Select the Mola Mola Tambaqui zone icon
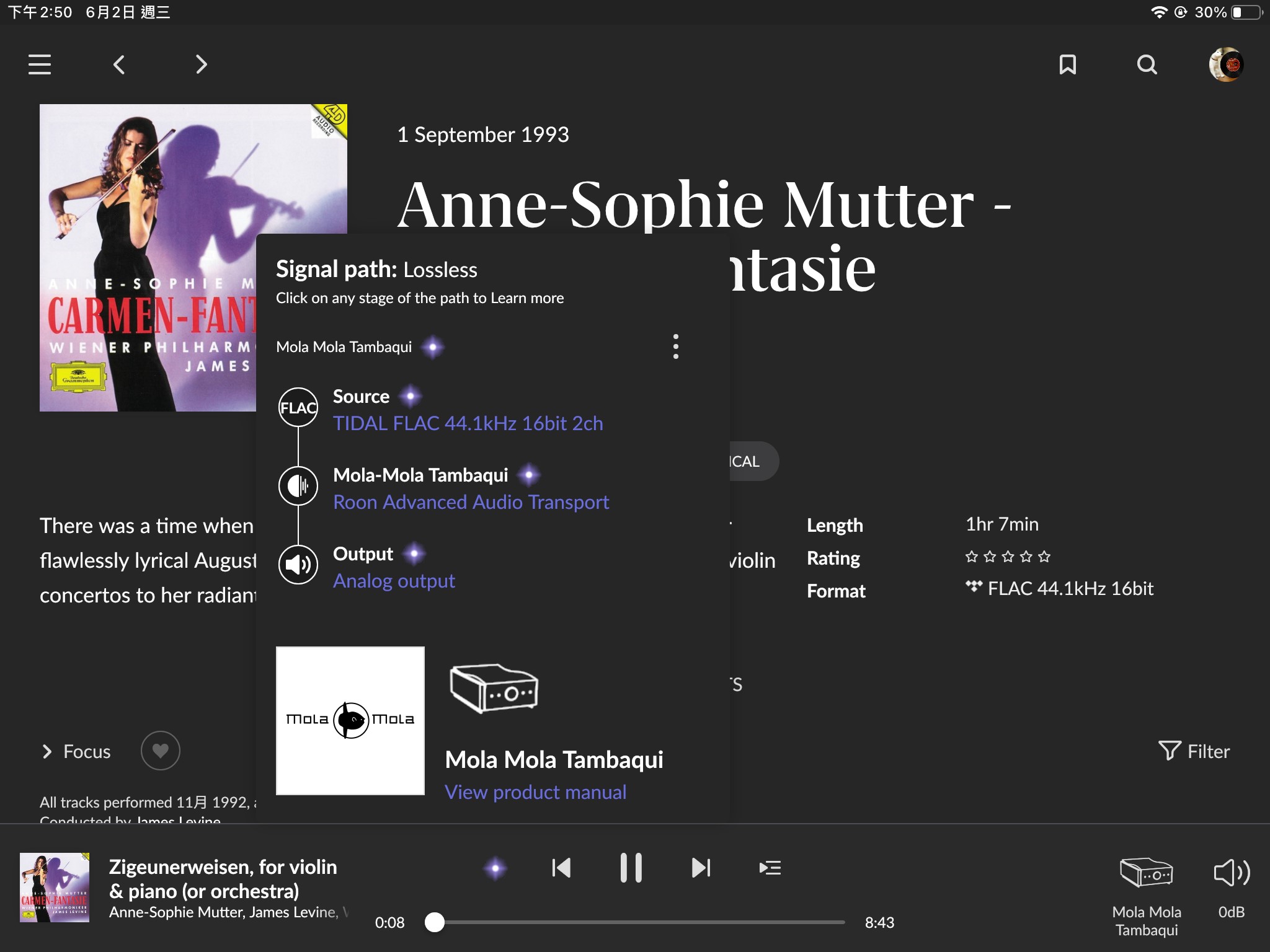 [x=1147, y=873]
